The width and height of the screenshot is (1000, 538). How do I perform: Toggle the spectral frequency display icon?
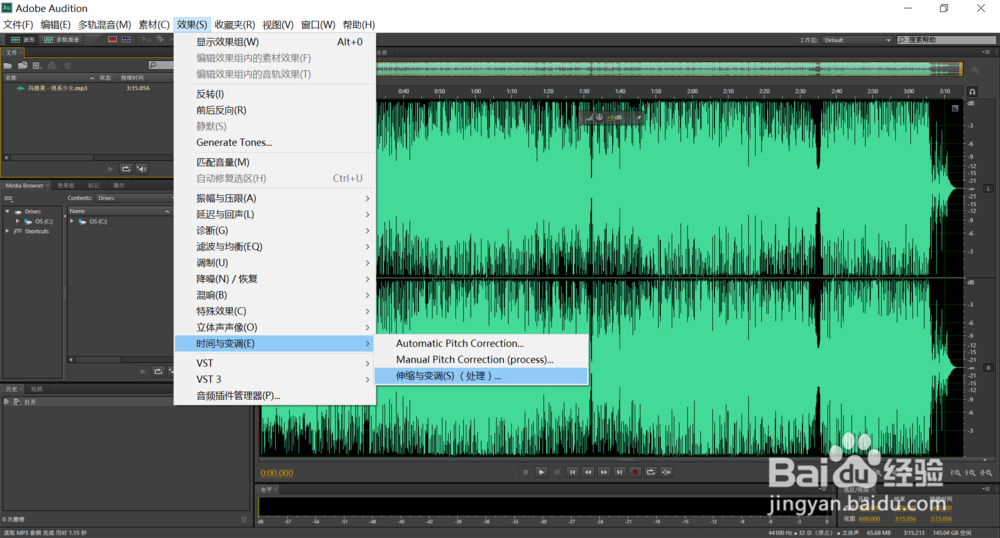[112, 40]
